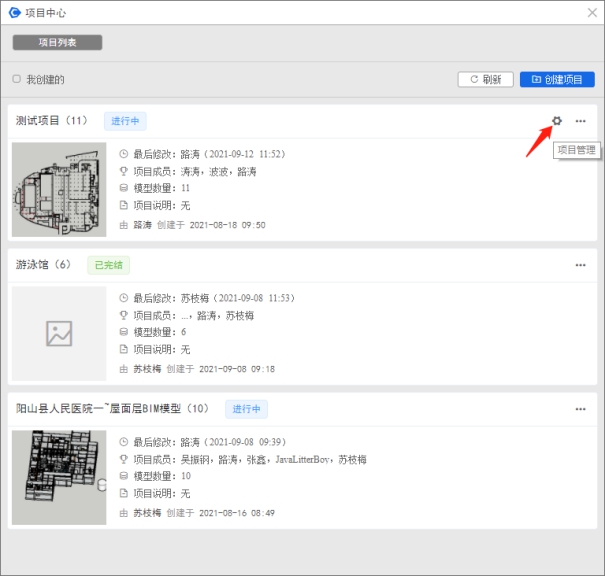The height and width of the screenshot is (577, 605).
Task: Toggle the 我创建的 checkbox
Action: 16,79
